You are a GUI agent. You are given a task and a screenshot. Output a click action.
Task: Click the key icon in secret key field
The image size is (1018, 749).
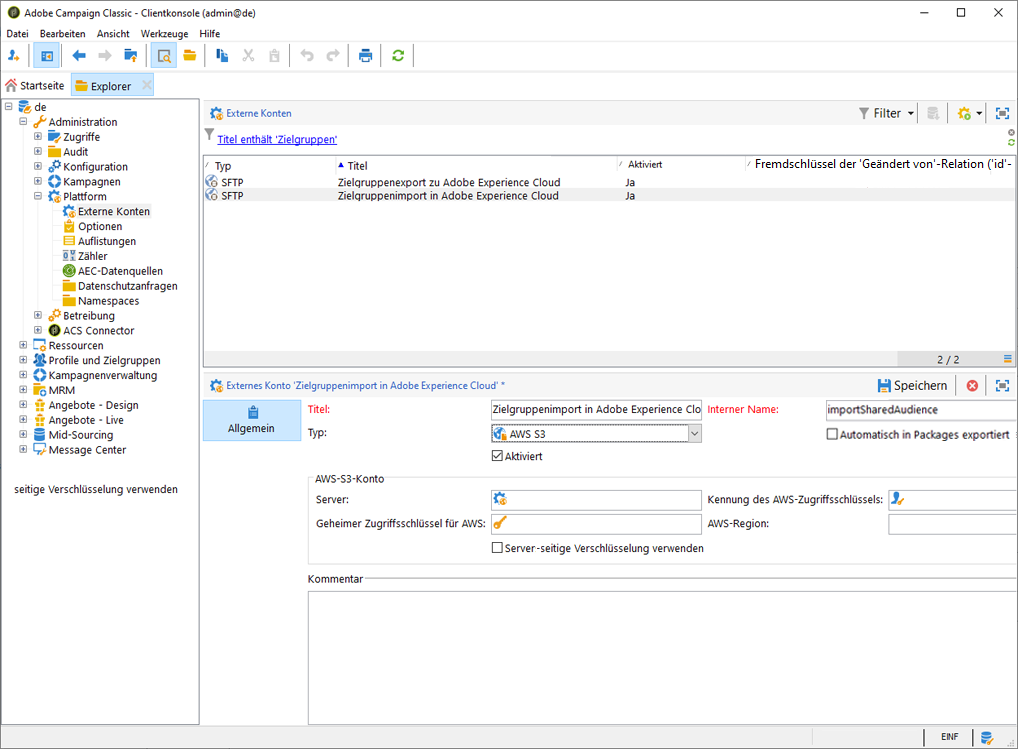[499, 523]
